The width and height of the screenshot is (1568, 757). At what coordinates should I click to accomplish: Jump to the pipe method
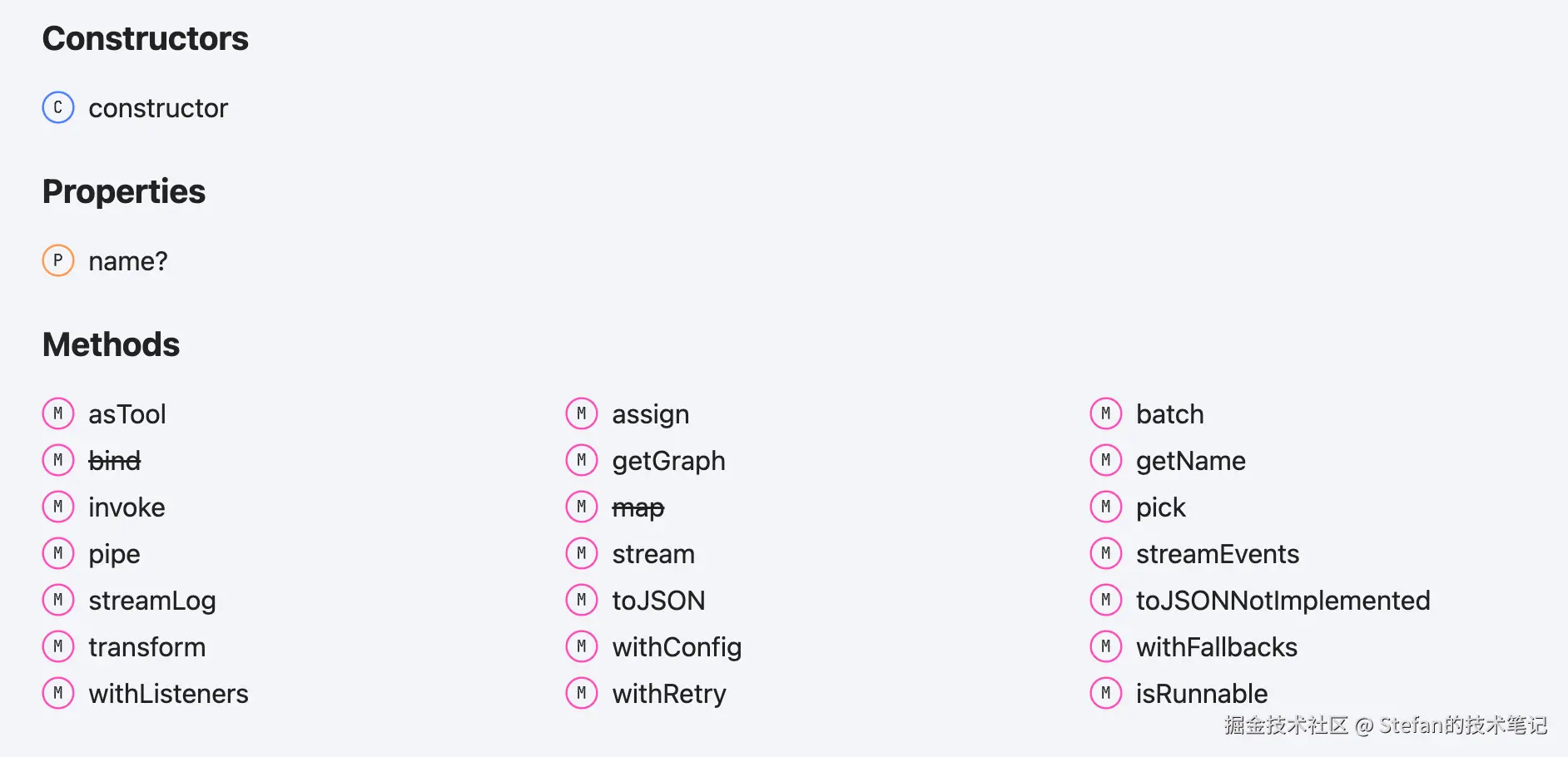pos(114,554)
